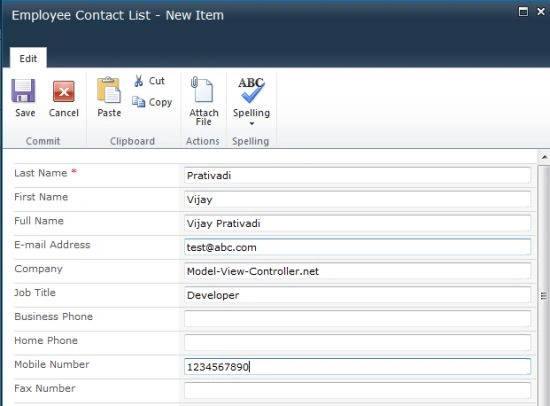
Task: Click the Spelling group label below the button
Action: [x=250, y=141]
